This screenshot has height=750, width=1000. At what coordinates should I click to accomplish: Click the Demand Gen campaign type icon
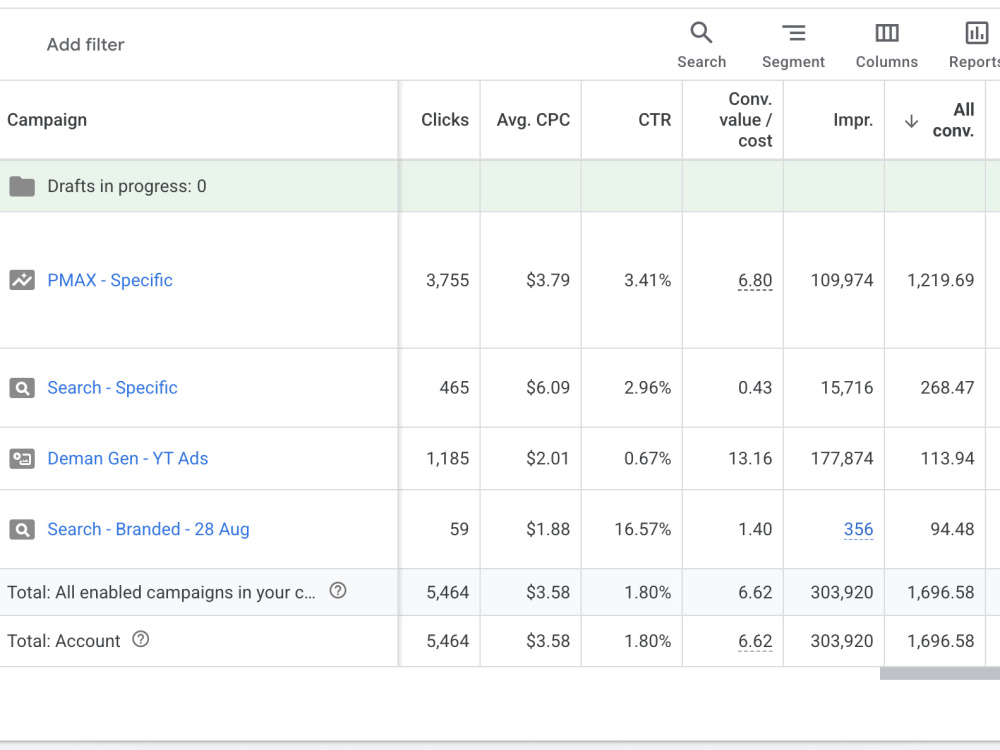tap(22, 459)
